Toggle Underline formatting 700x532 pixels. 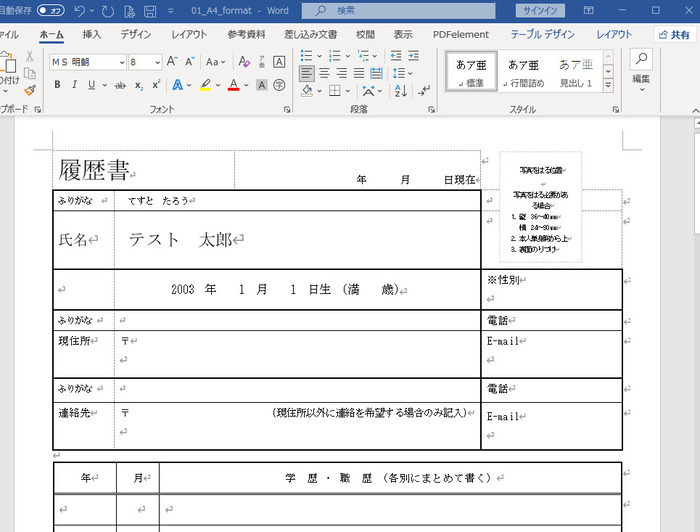[x=92, y=84]
